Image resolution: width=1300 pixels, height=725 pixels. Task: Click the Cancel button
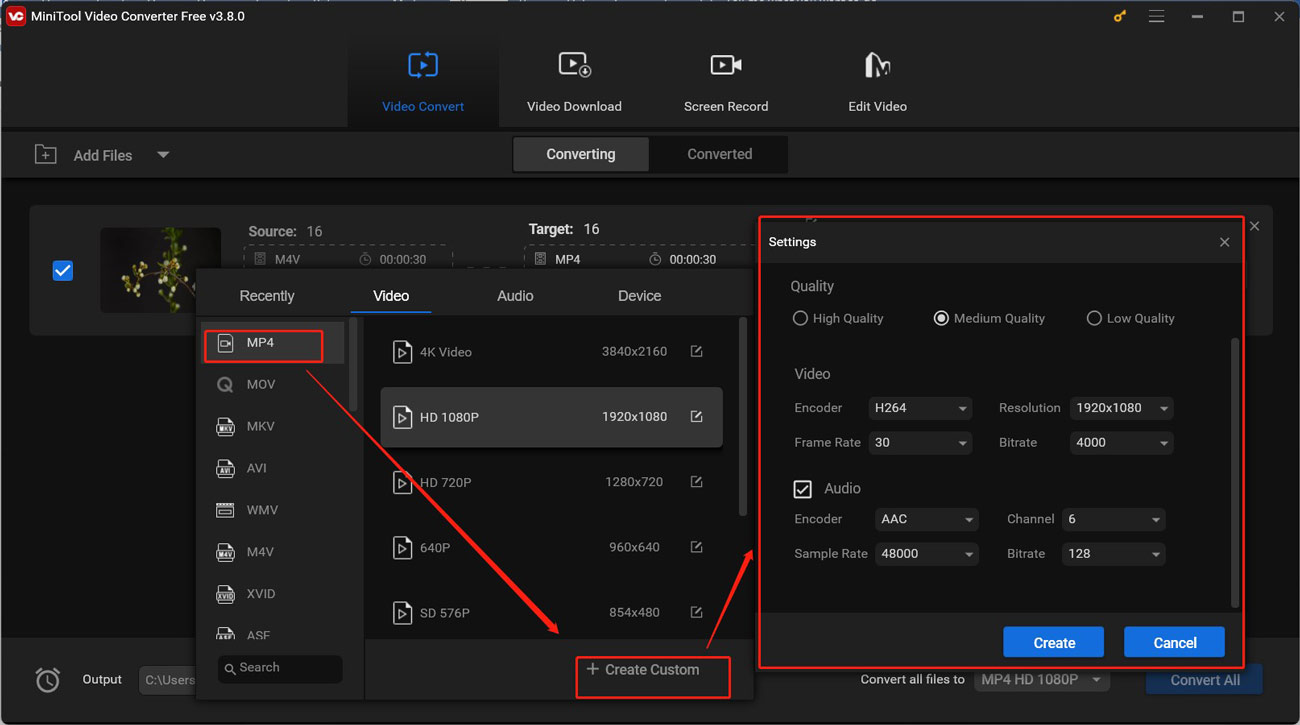(1175, 643)
